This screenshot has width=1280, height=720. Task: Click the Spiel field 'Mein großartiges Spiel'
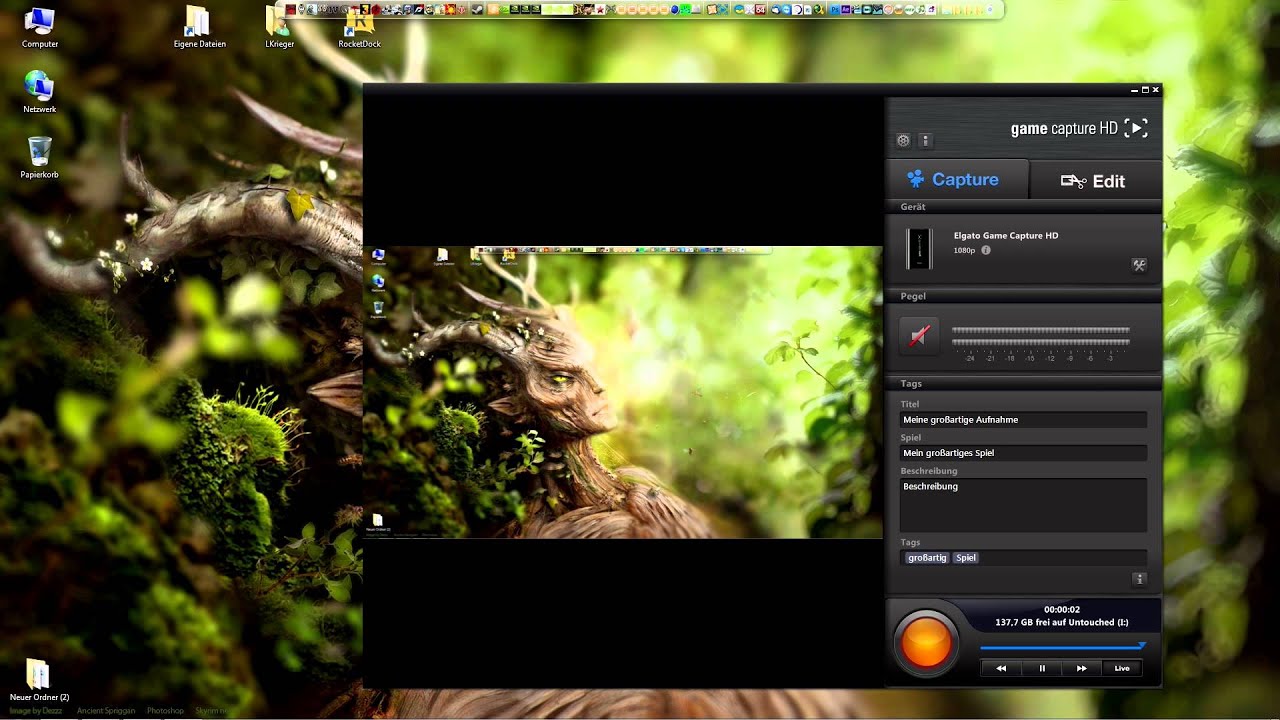click(1023, 453)
